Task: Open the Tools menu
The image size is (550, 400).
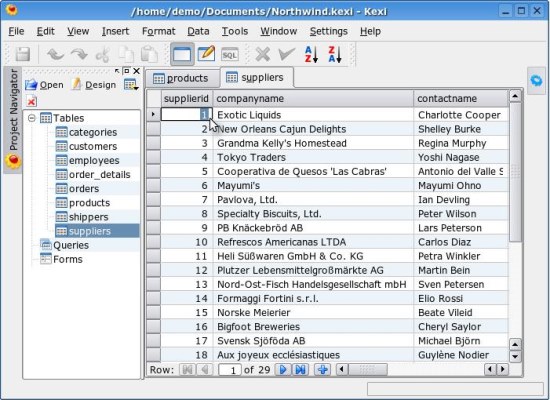Action: click(235, 31)
